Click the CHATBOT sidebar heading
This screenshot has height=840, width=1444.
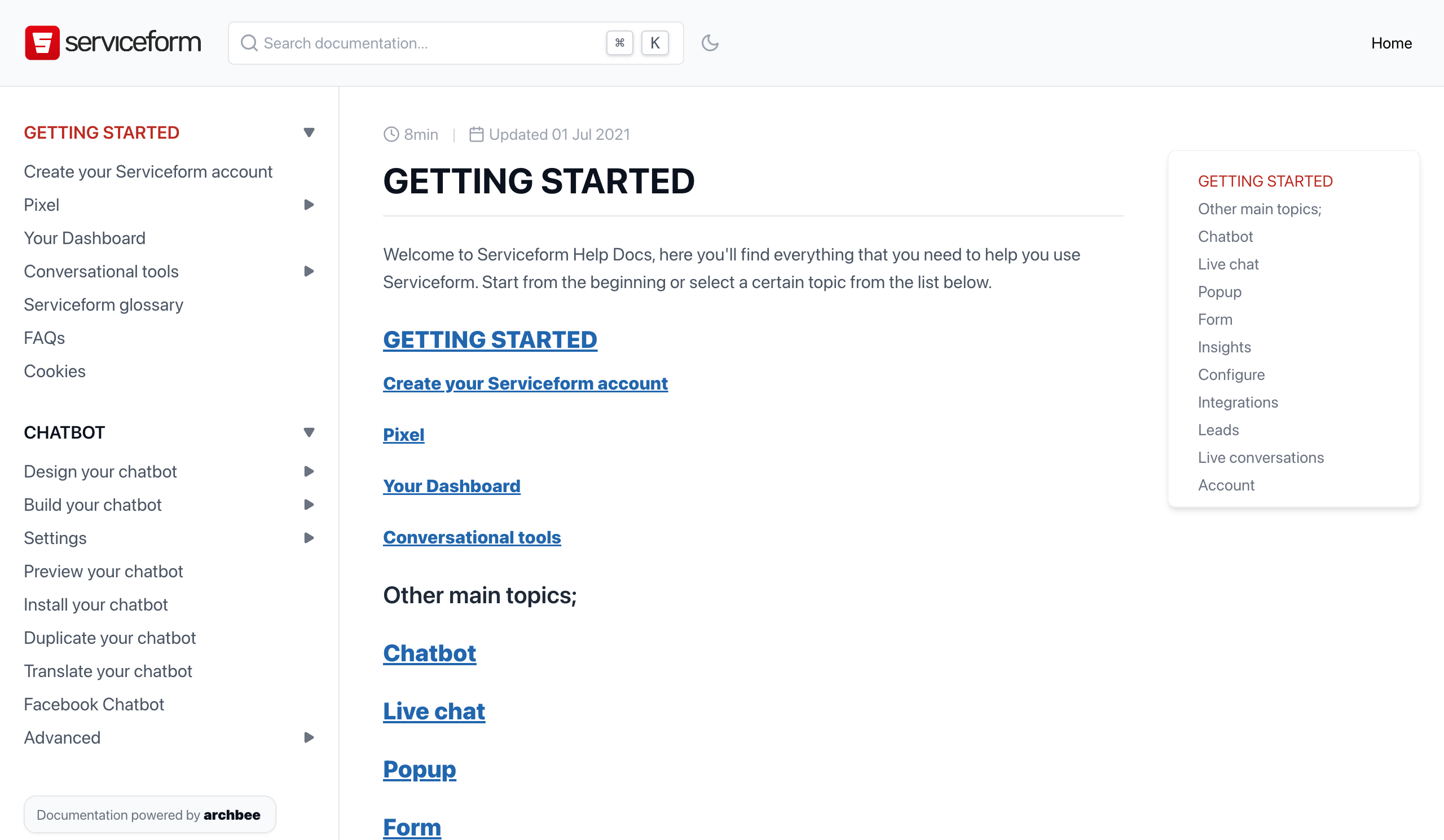(x=64, y=432)
